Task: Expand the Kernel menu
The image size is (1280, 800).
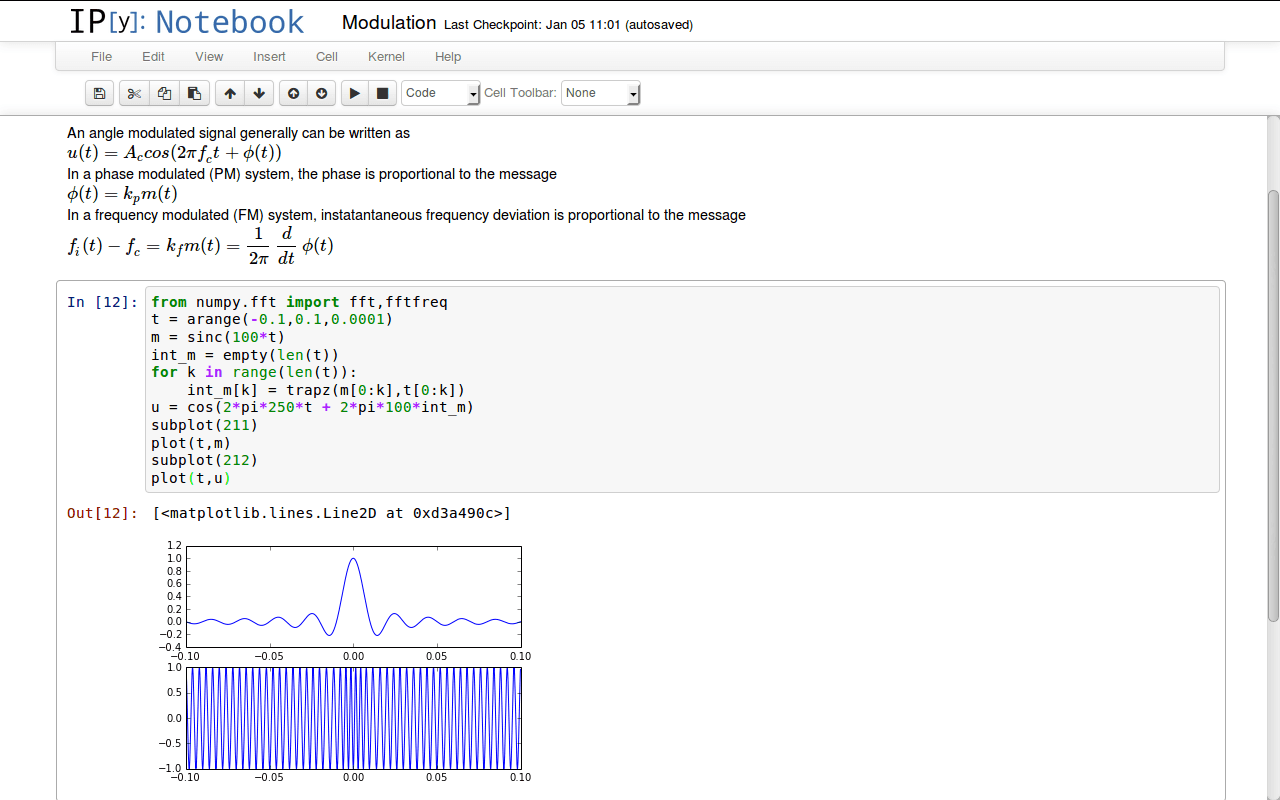Action: [386, 57]
